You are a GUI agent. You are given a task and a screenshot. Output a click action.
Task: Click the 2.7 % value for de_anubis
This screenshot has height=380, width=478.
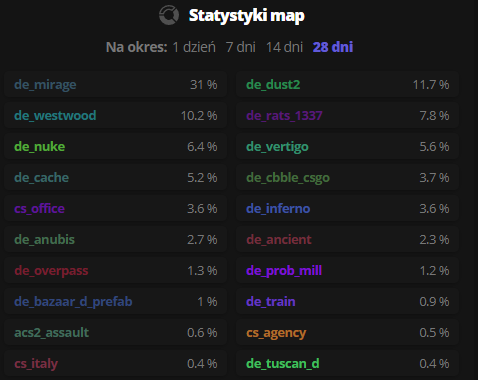click(x=202, y=240)
